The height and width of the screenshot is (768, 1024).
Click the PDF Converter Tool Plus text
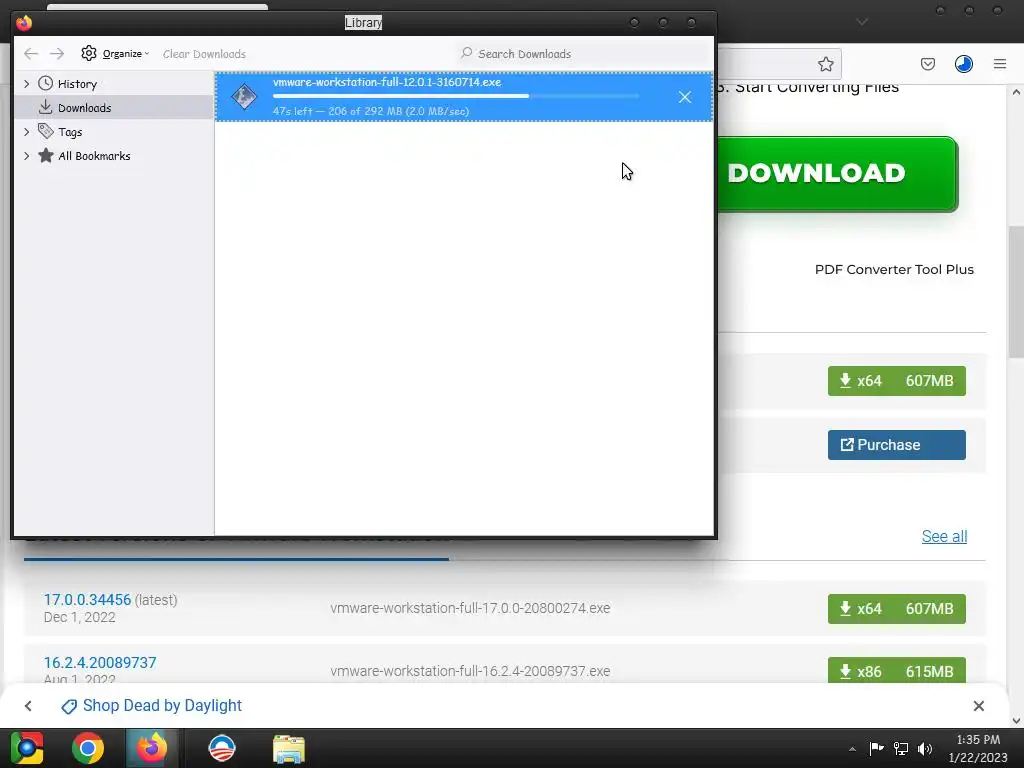click(x=894, y=270)
